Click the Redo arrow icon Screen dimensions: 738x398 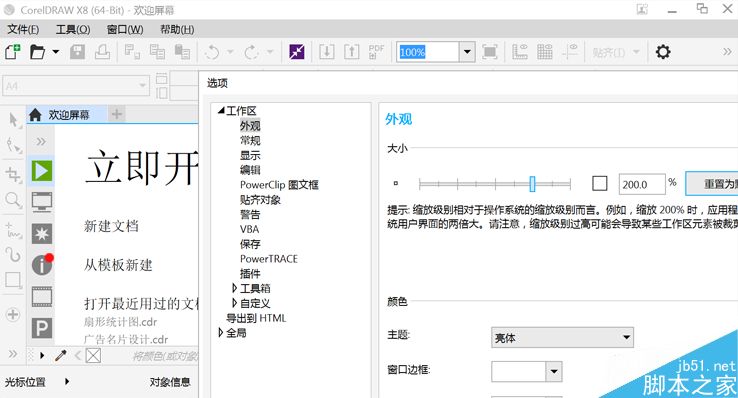(x=251, y=52)
